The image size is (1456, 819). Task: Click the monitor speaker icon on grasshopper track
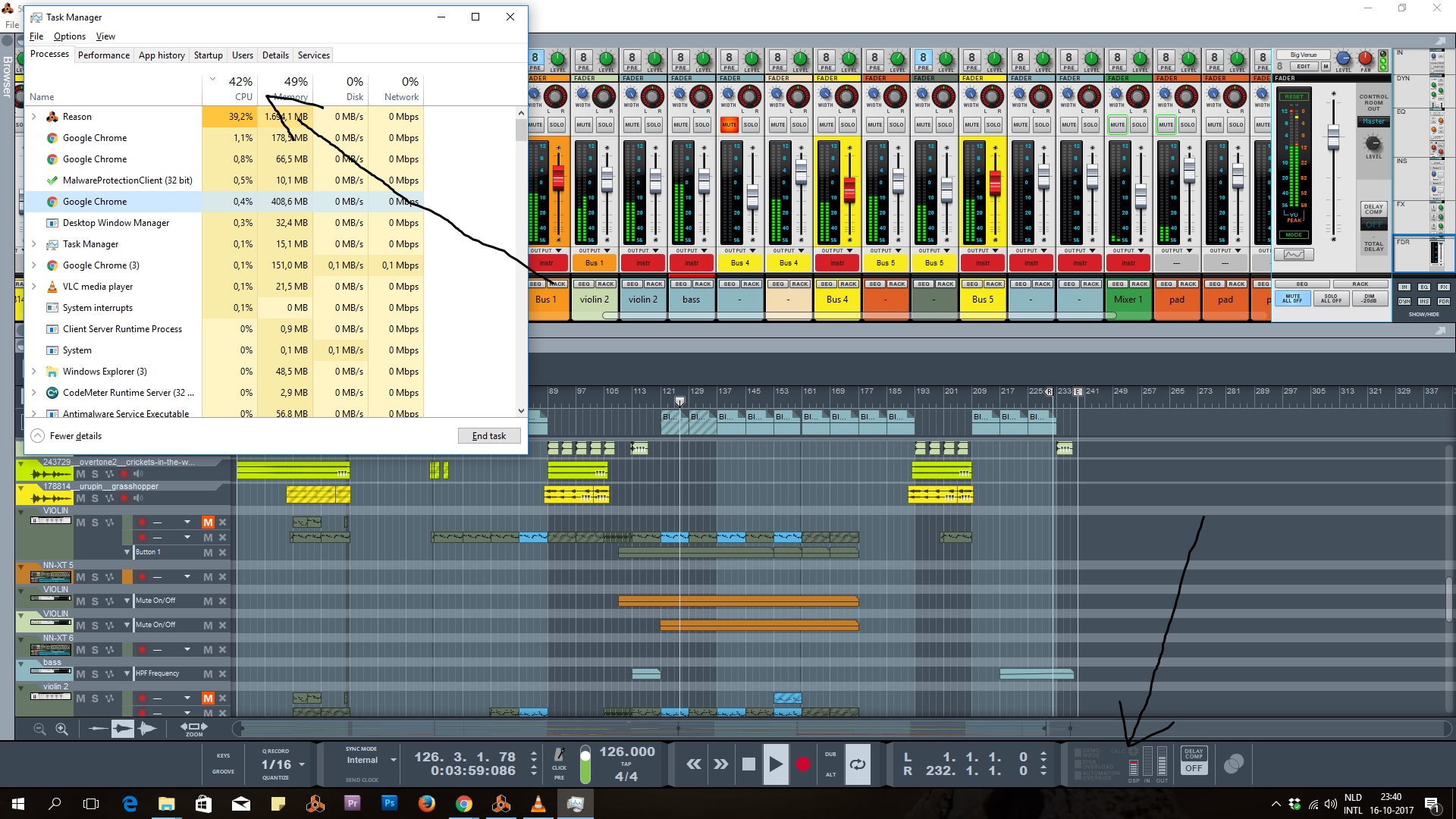point(138,498)
